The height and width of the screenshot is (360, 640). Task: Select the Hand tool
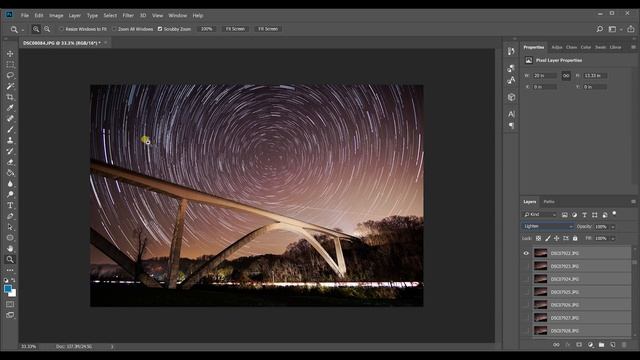10,249
